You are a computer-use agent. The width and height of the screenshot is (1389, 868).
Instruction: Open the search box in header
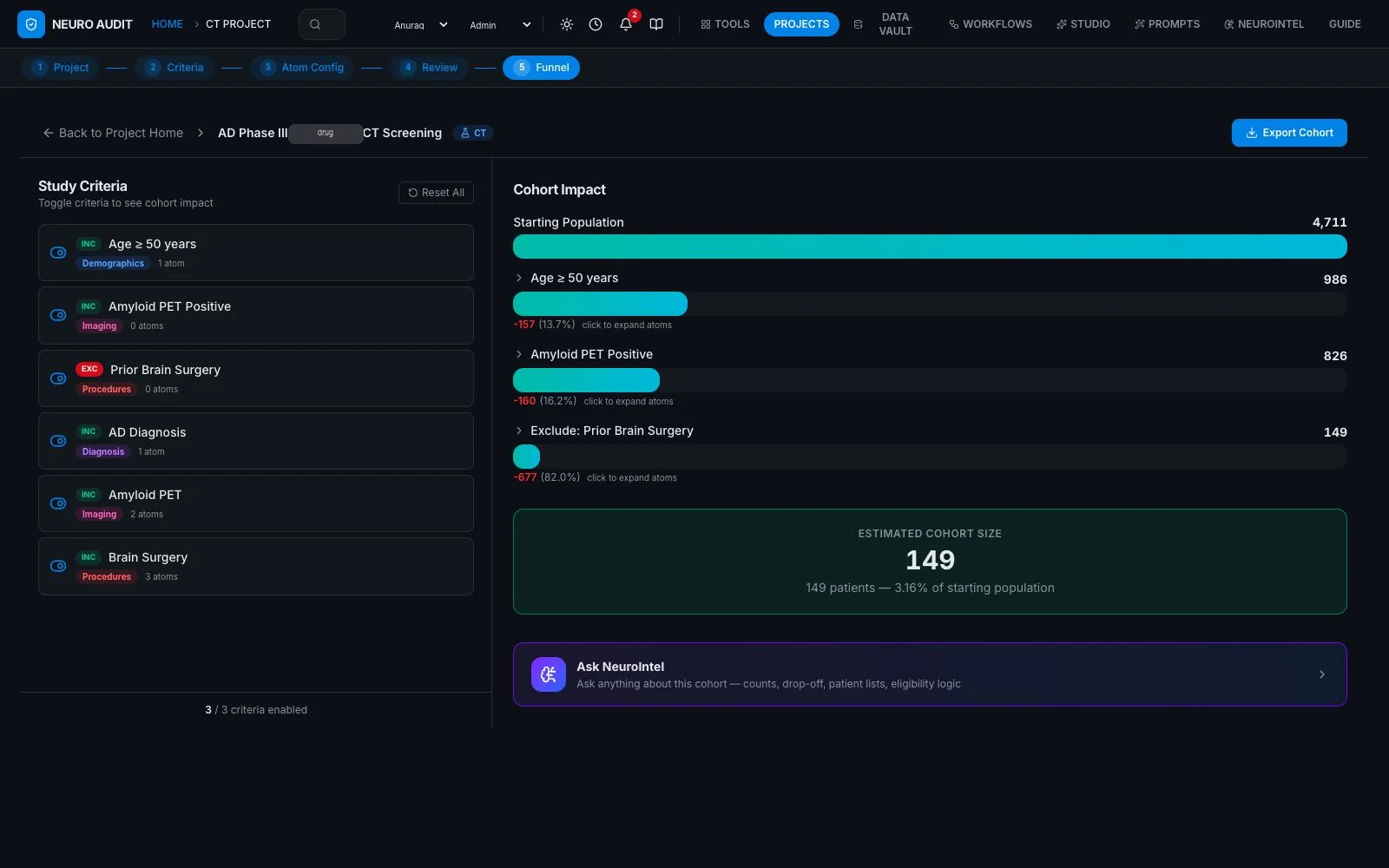pos(322,24)
